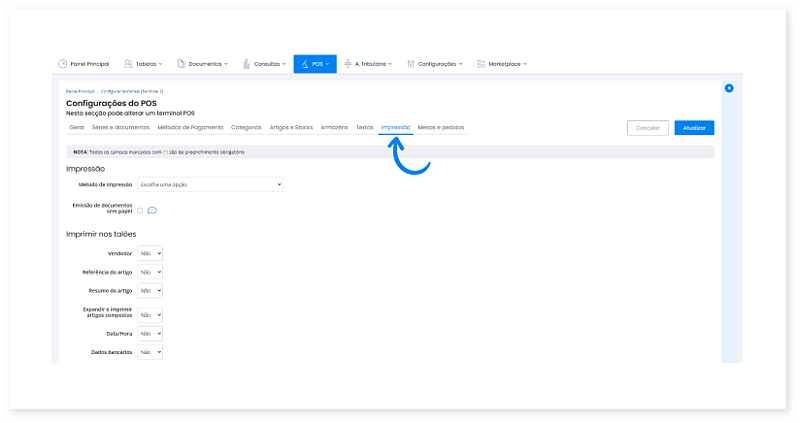Open the Vendedor dropdown
The width and height of the screenshot is (800, 423).
point(149,254)
